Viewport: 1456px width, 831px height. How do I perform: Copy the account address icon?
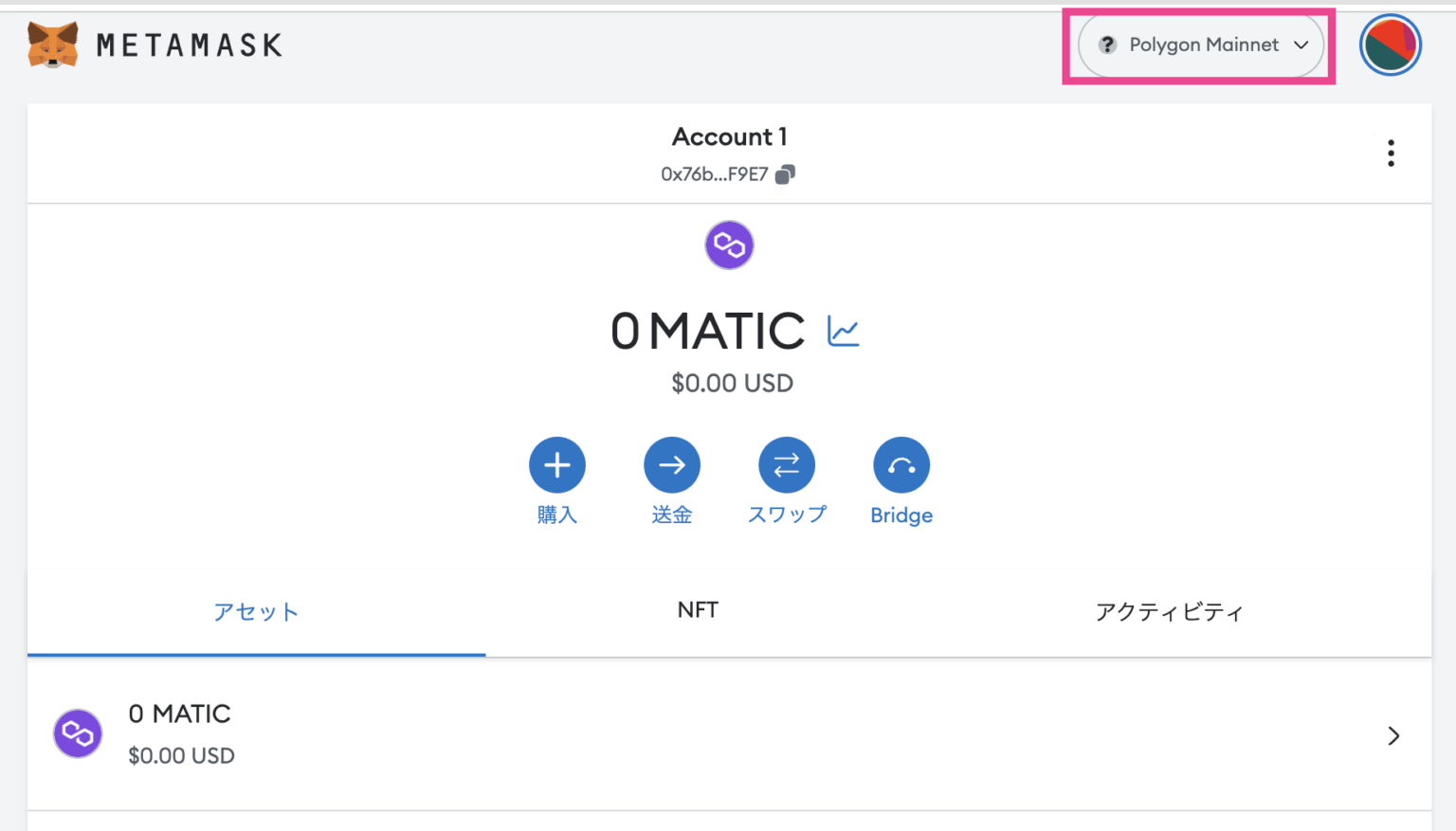coord(785,174)
